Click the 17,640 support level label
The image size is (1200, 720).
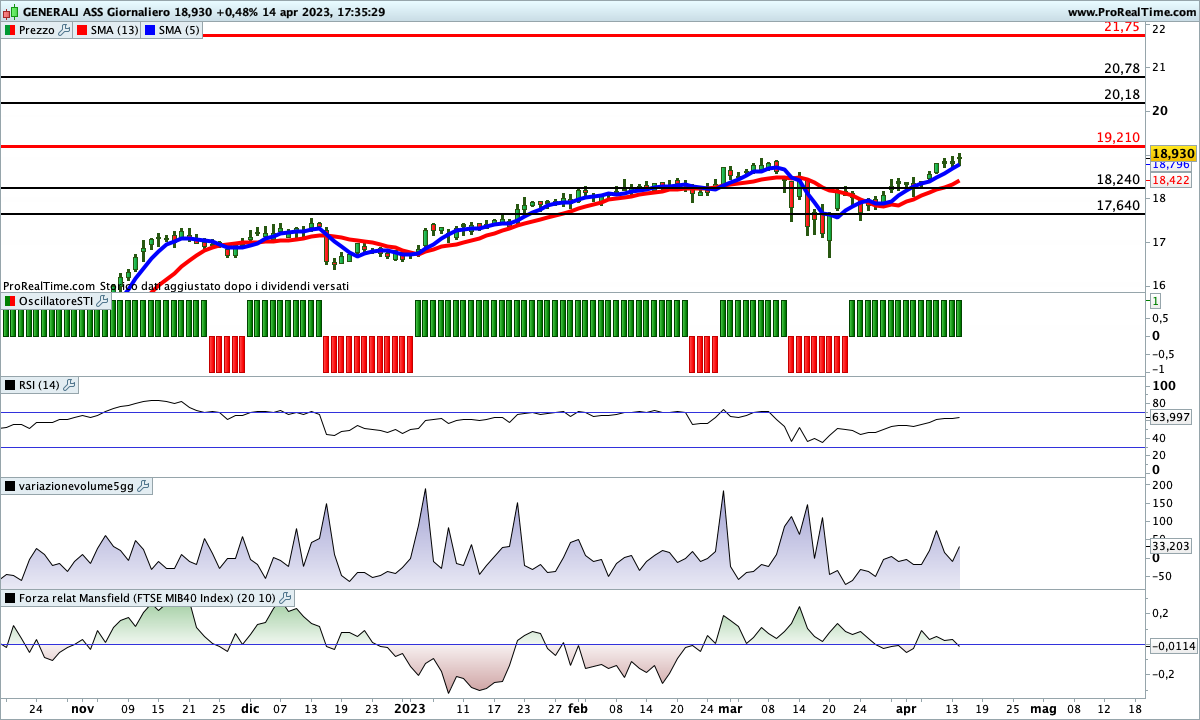coord(1118,205)
